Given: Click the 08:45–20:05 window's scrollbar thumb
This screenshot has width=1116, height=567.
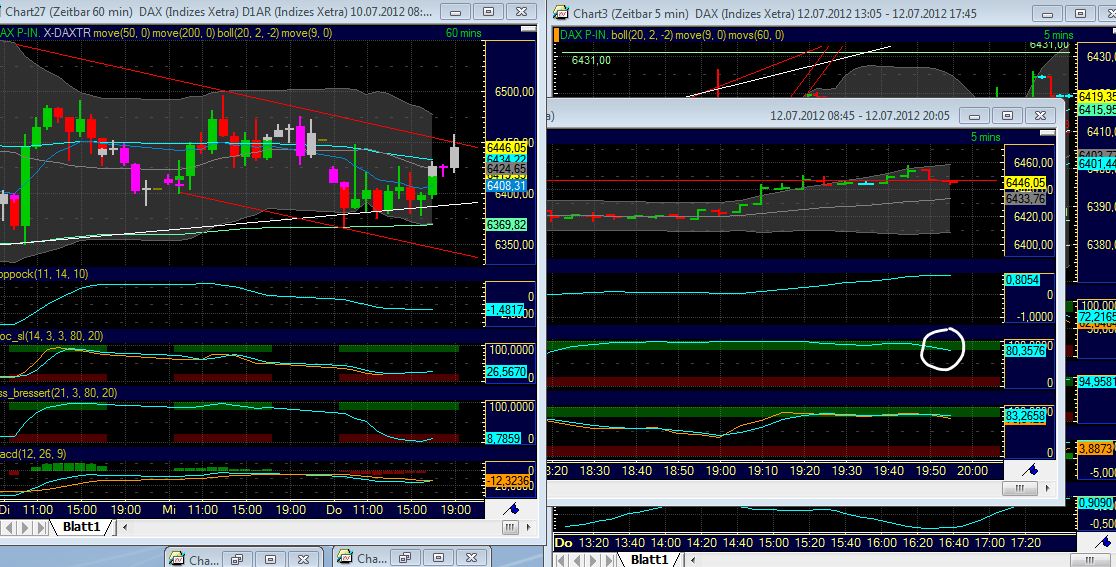Looking at the screenshot, I should 1019,488.
